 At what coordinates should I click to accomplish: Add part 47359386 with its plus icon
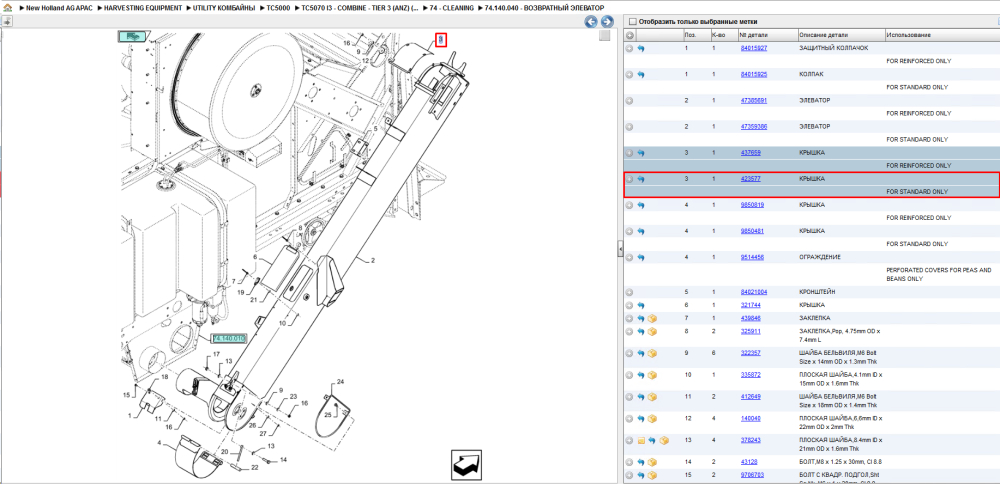629,127
